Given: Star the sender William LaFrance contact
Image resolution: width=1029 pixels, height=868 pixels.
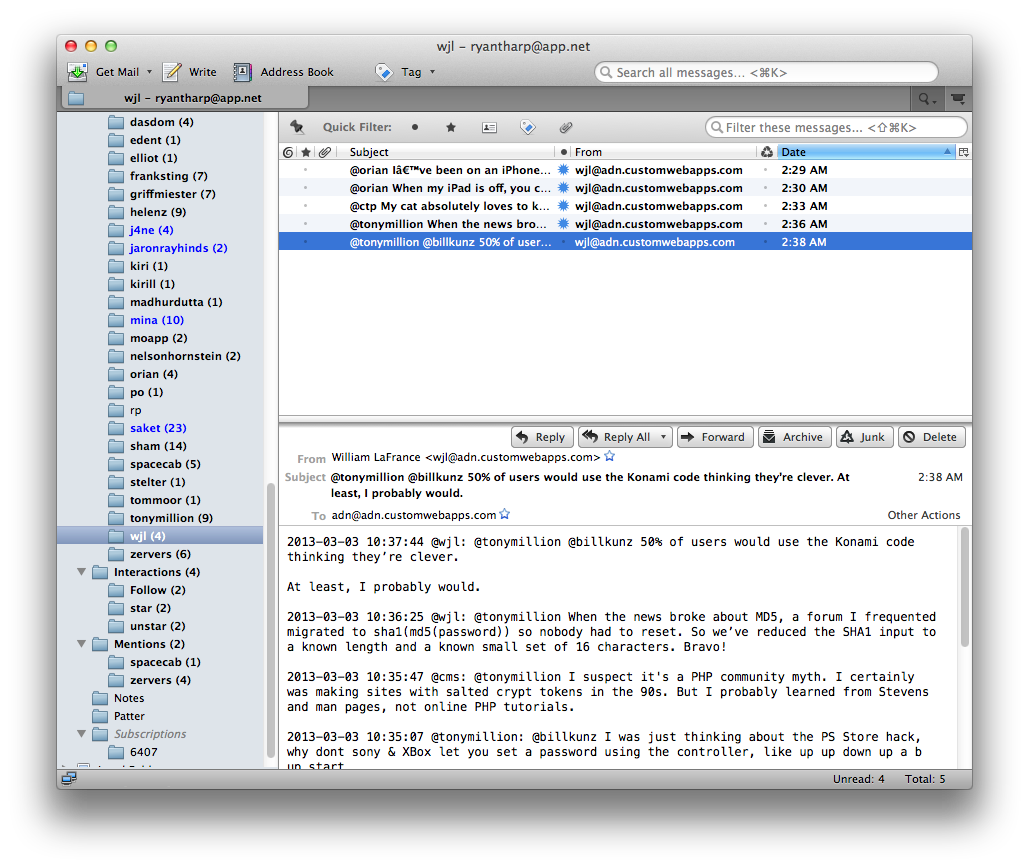Looking at the screenshot, I should pos(610,456).
